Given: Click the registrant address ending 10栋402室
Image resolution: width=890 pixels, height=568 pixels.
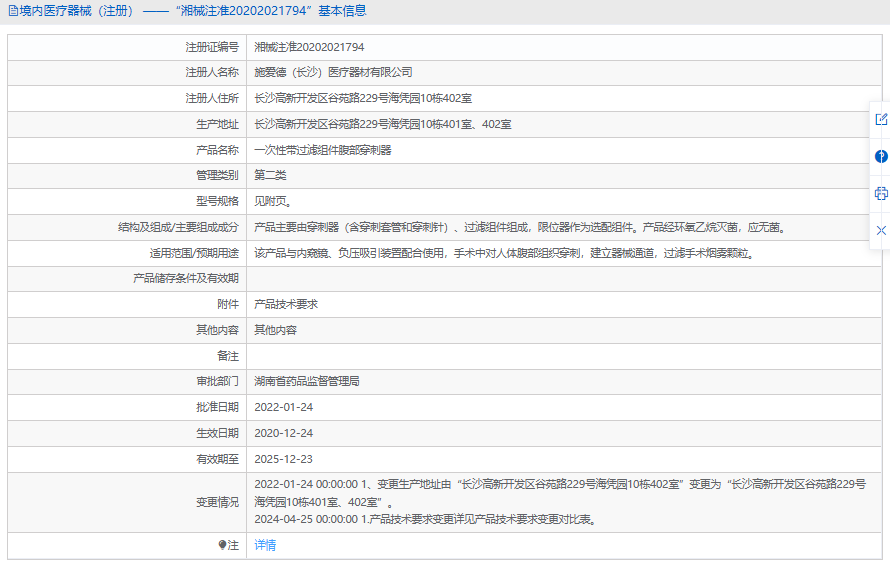Looking at the screenshot, I should point(363,98).
